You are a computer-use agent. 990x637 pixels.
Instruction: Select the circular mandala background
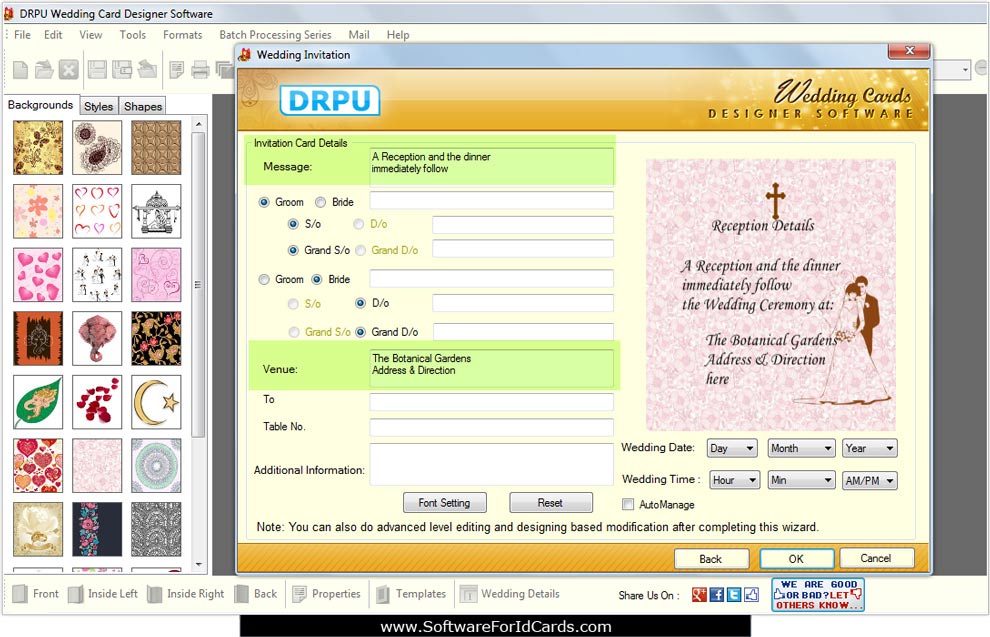click(x=156, y=466)
